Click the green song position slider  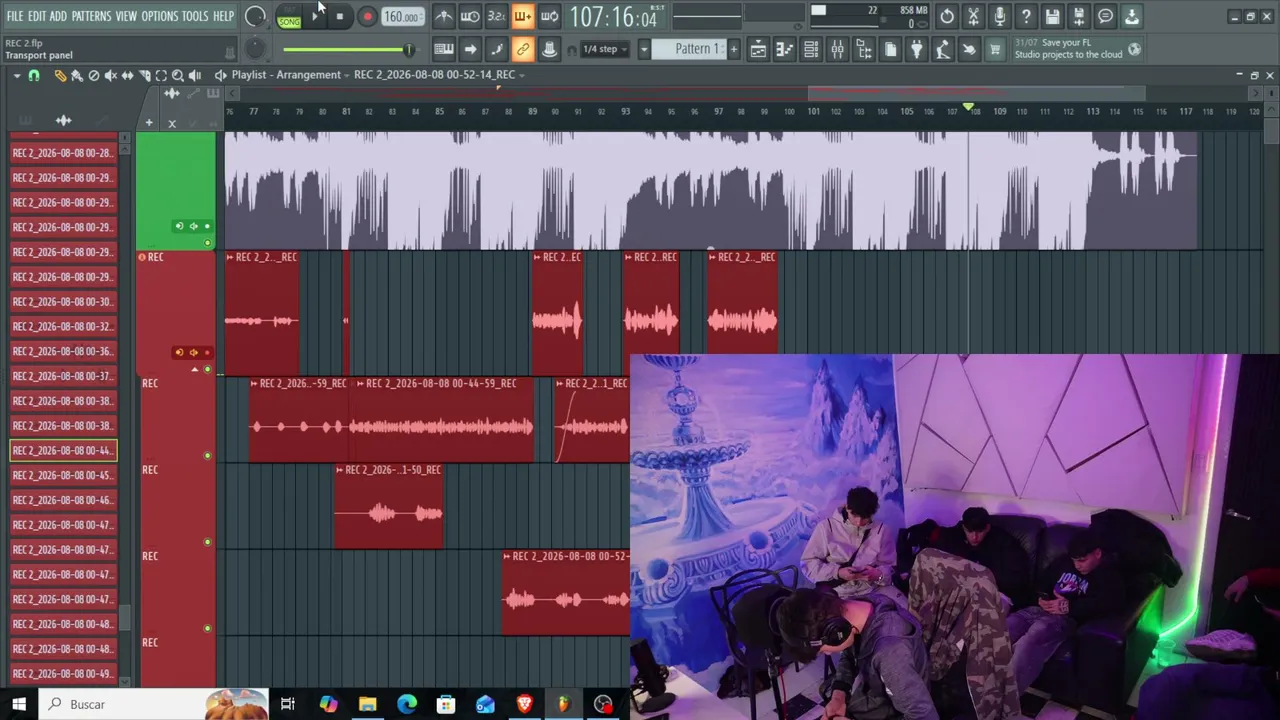pyautogui.click(x=348, y=49)
